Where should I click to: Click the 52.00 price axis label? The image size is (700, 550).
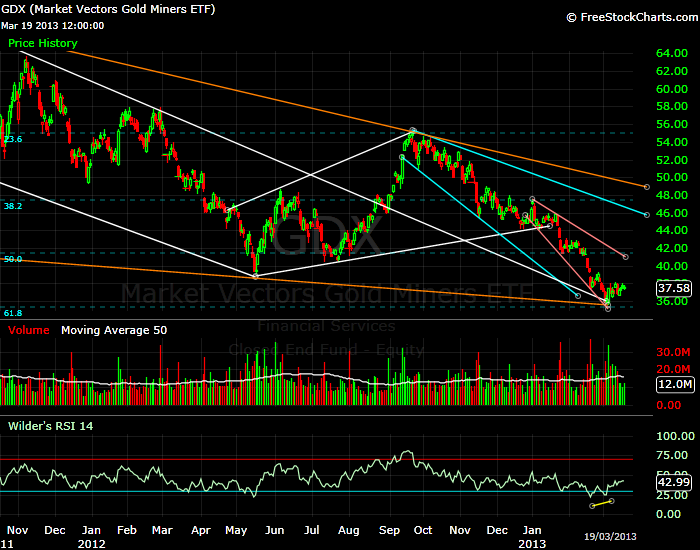click(672, 160)
